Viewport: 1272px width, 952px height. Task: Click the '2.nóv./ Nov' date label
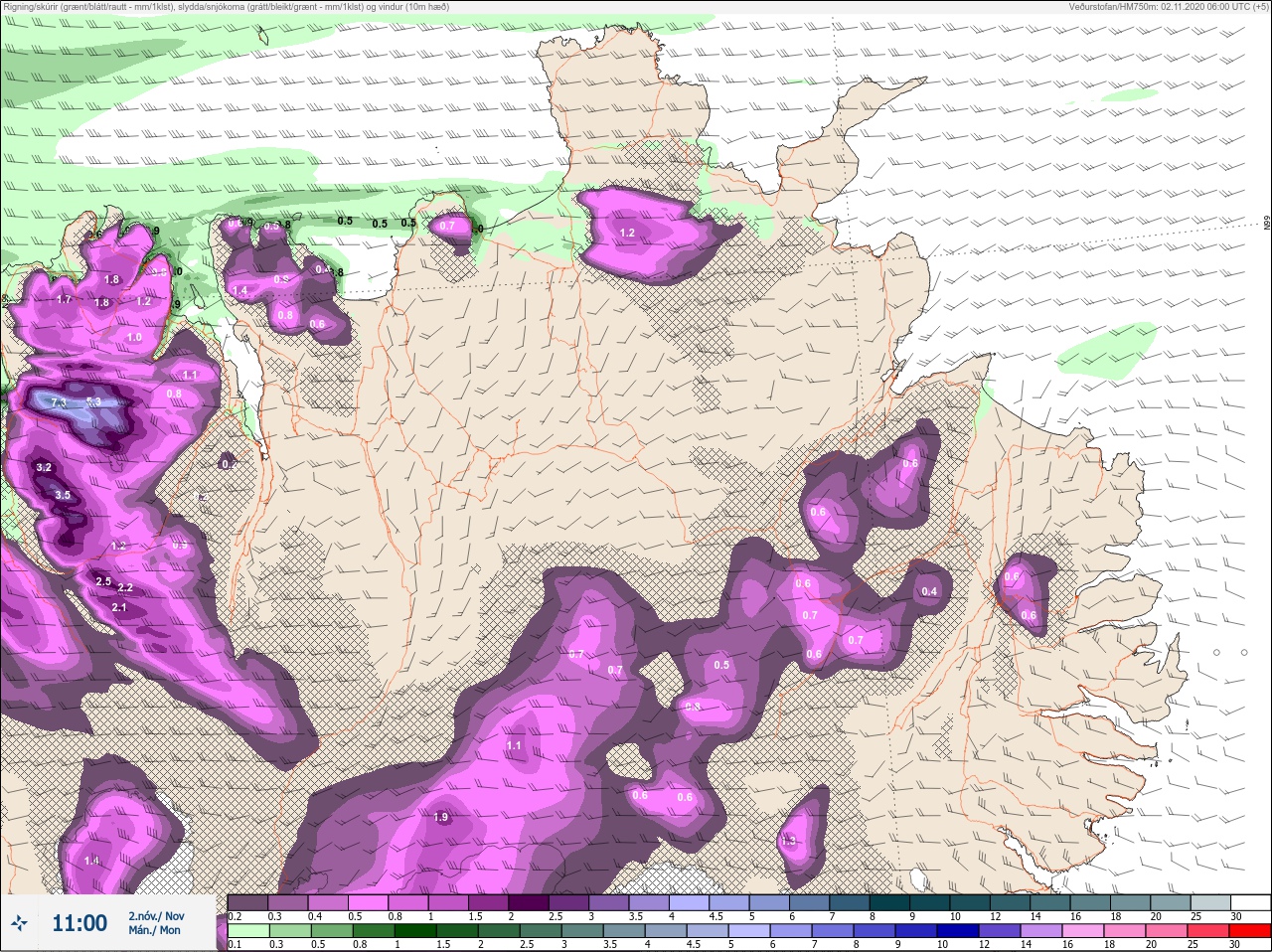point(156,915)
